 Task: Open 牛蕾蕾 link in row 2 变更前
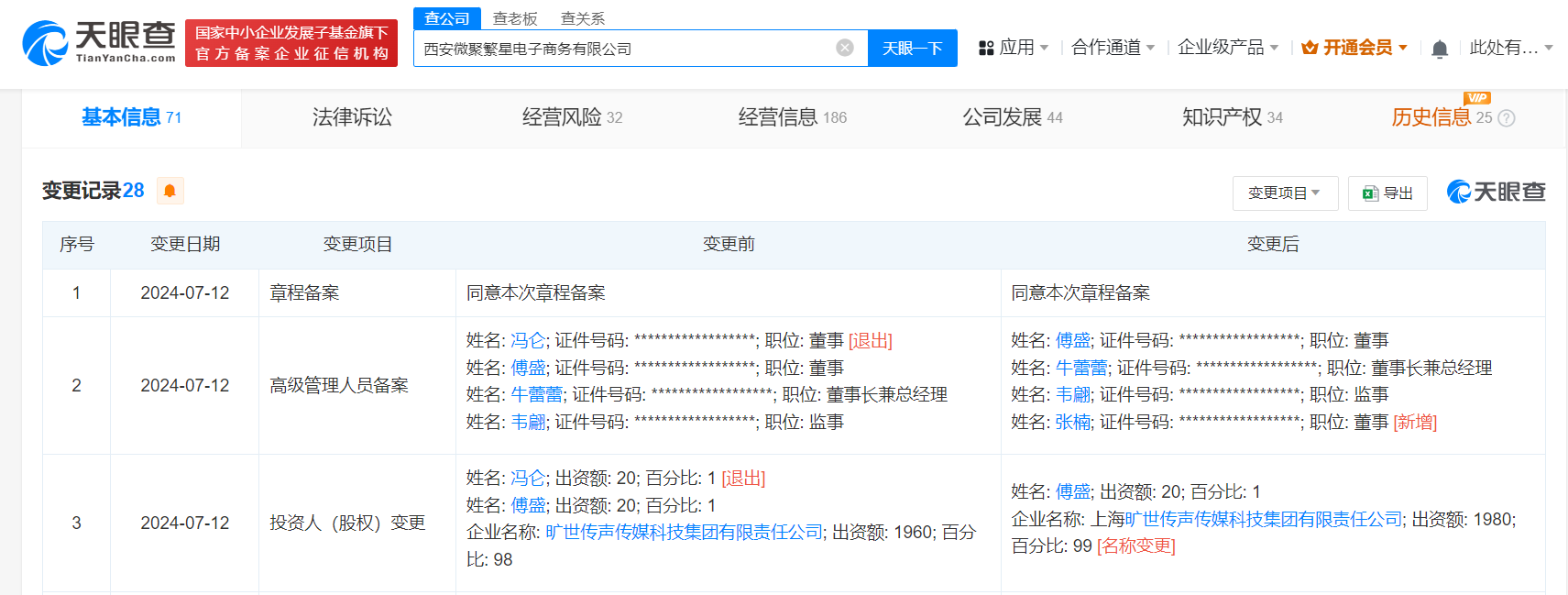coord(537,395)
